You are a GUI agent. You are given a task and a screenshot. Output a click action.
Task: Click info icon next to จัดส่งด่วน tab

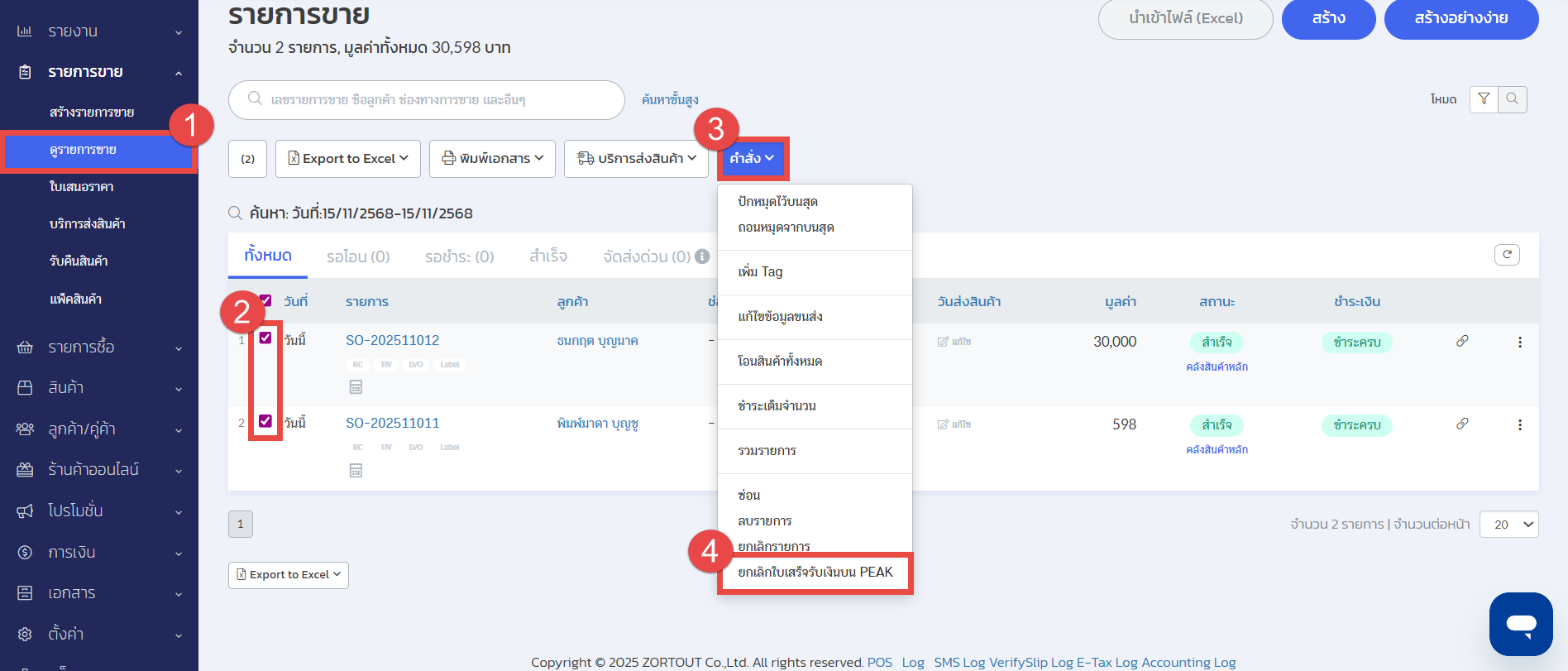pos(702,256)
